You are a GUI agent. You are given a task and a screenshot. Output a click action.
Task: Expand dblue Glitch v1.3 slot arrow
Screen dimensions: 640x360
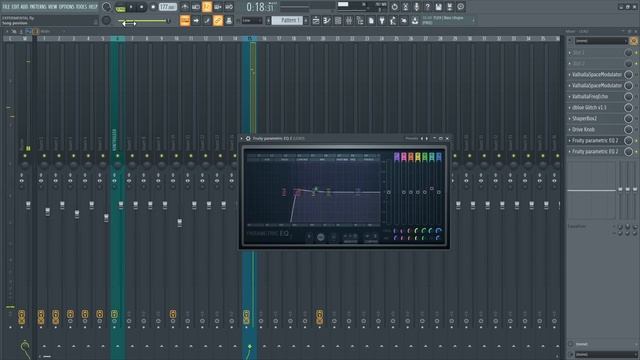point(570,108)
